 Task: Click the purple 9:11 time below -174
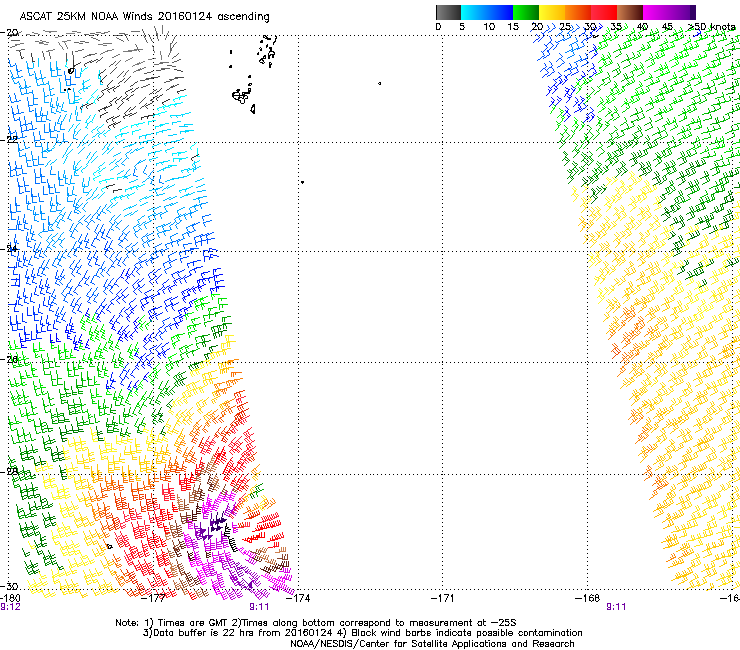(259, 607)
